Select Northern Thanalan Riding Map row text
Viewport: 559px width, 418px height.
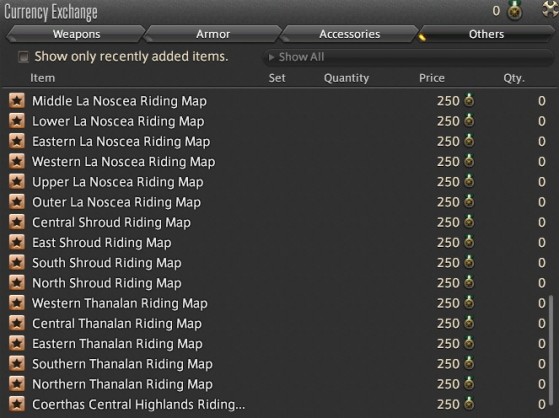point(122,384)
